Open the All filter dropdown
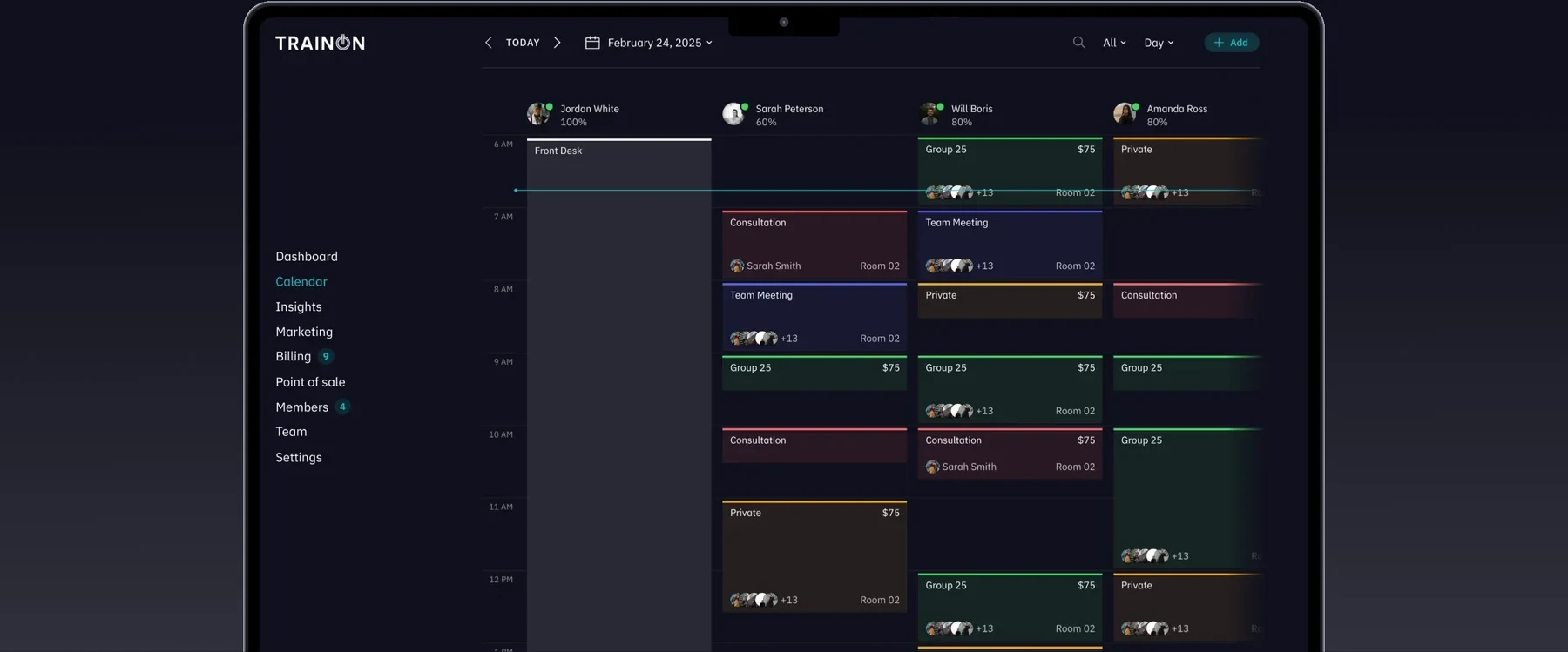1568x652 pixels. (1114, 43)
